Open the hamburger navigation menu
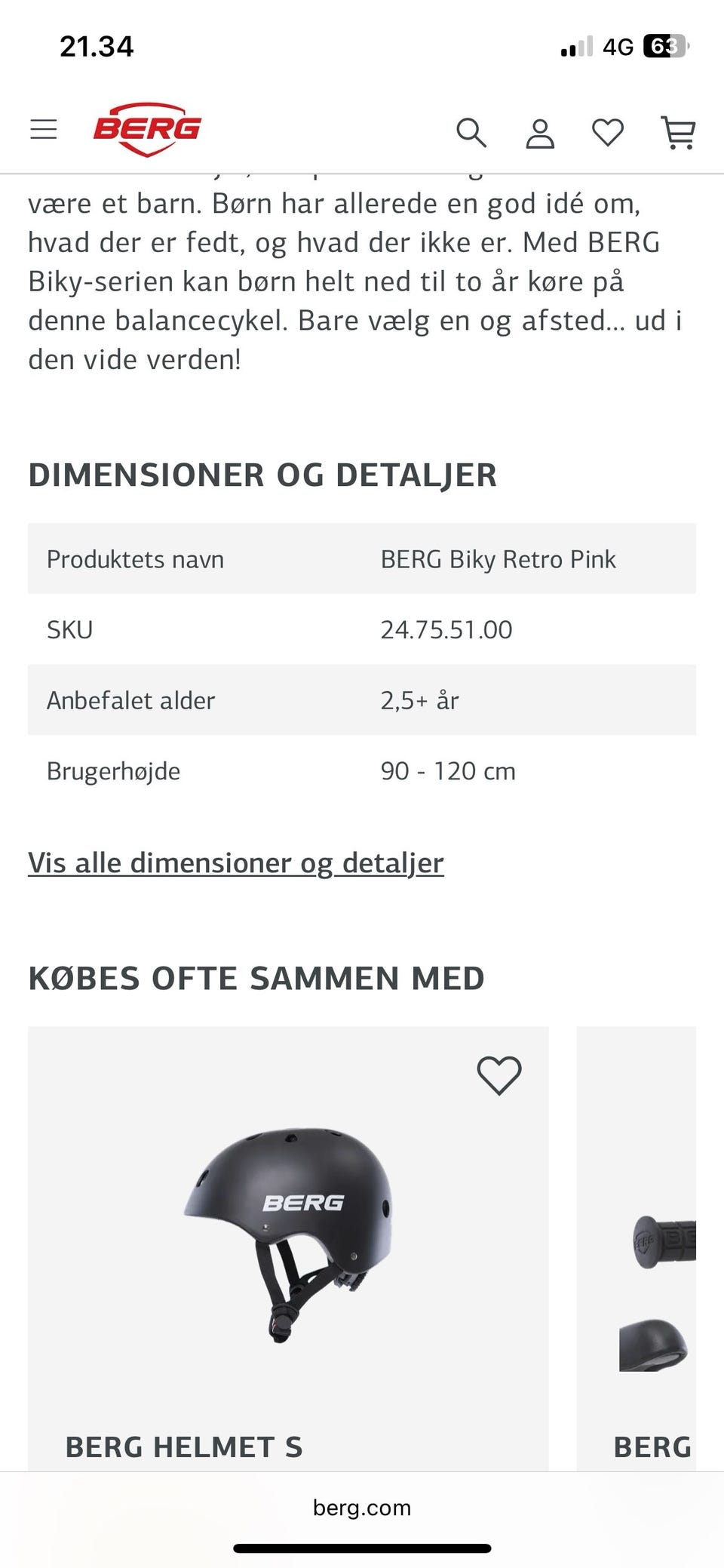The image size is (724, 1568). tap(43, 128)
